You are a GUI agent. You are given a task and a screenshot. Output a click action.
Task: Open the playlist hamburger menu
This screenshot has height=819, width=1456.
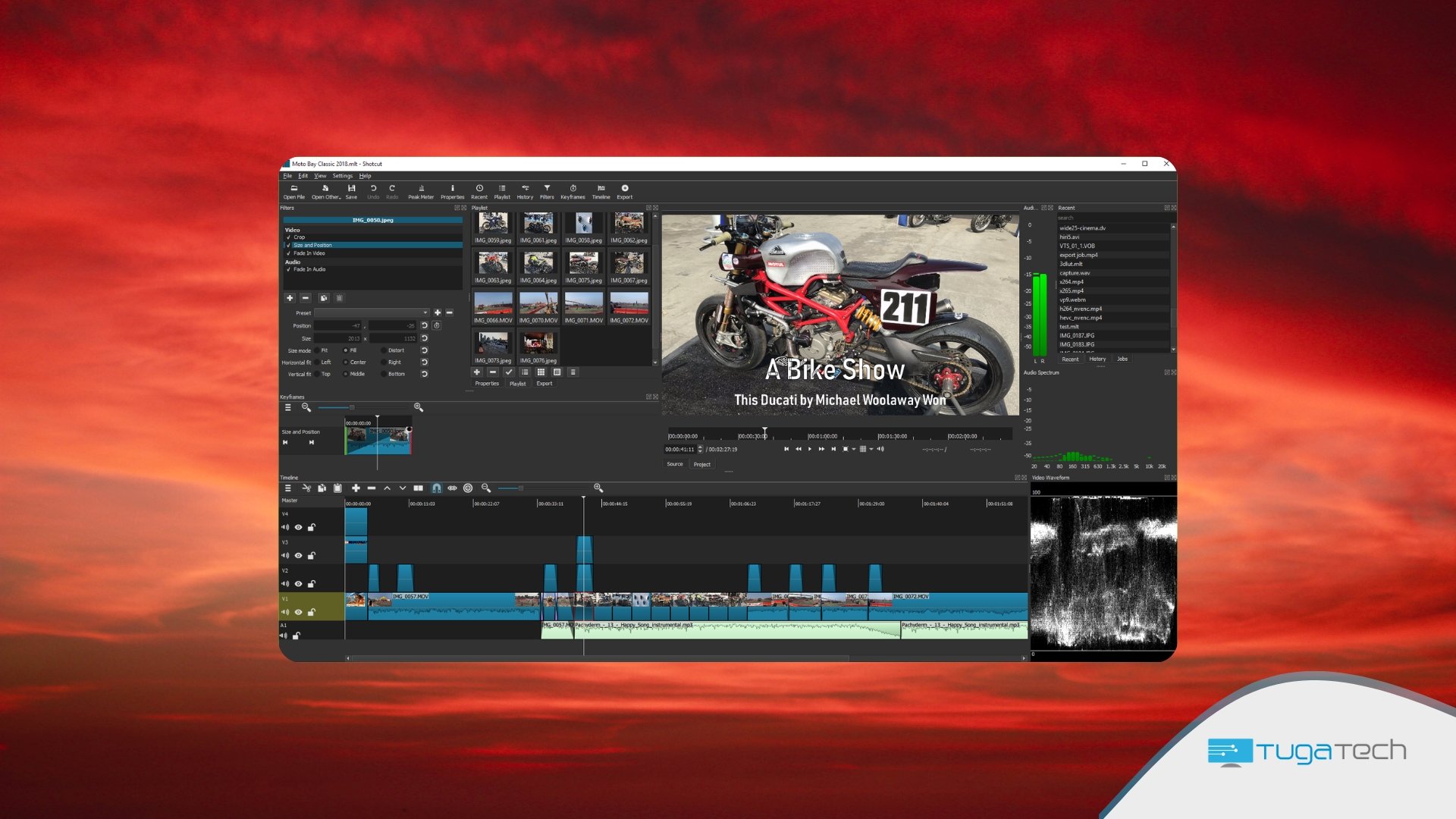pyautogui.click(x=573, y=372)
